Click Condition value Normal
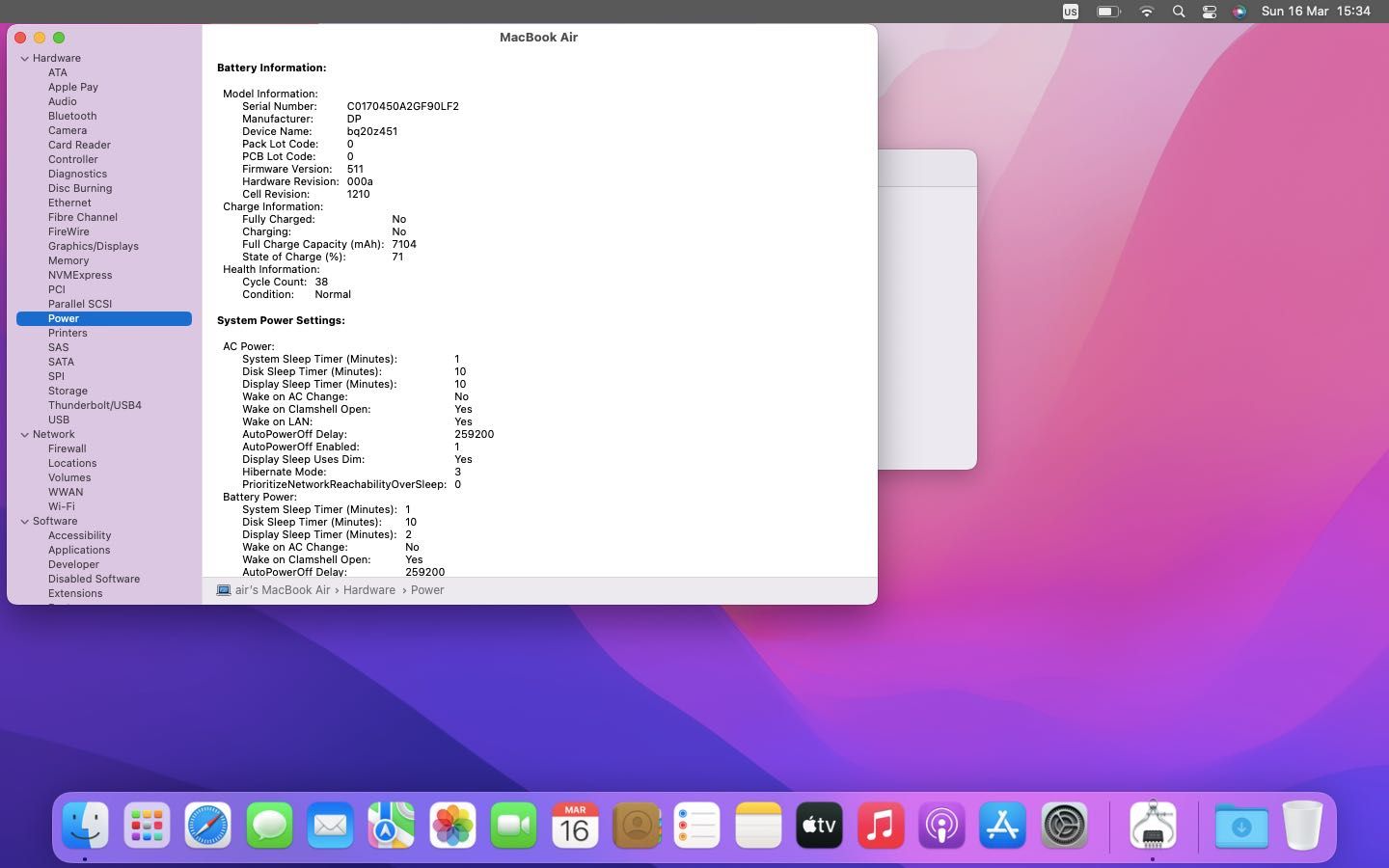This screenshot has height=868, width=1389. point(333,294)
